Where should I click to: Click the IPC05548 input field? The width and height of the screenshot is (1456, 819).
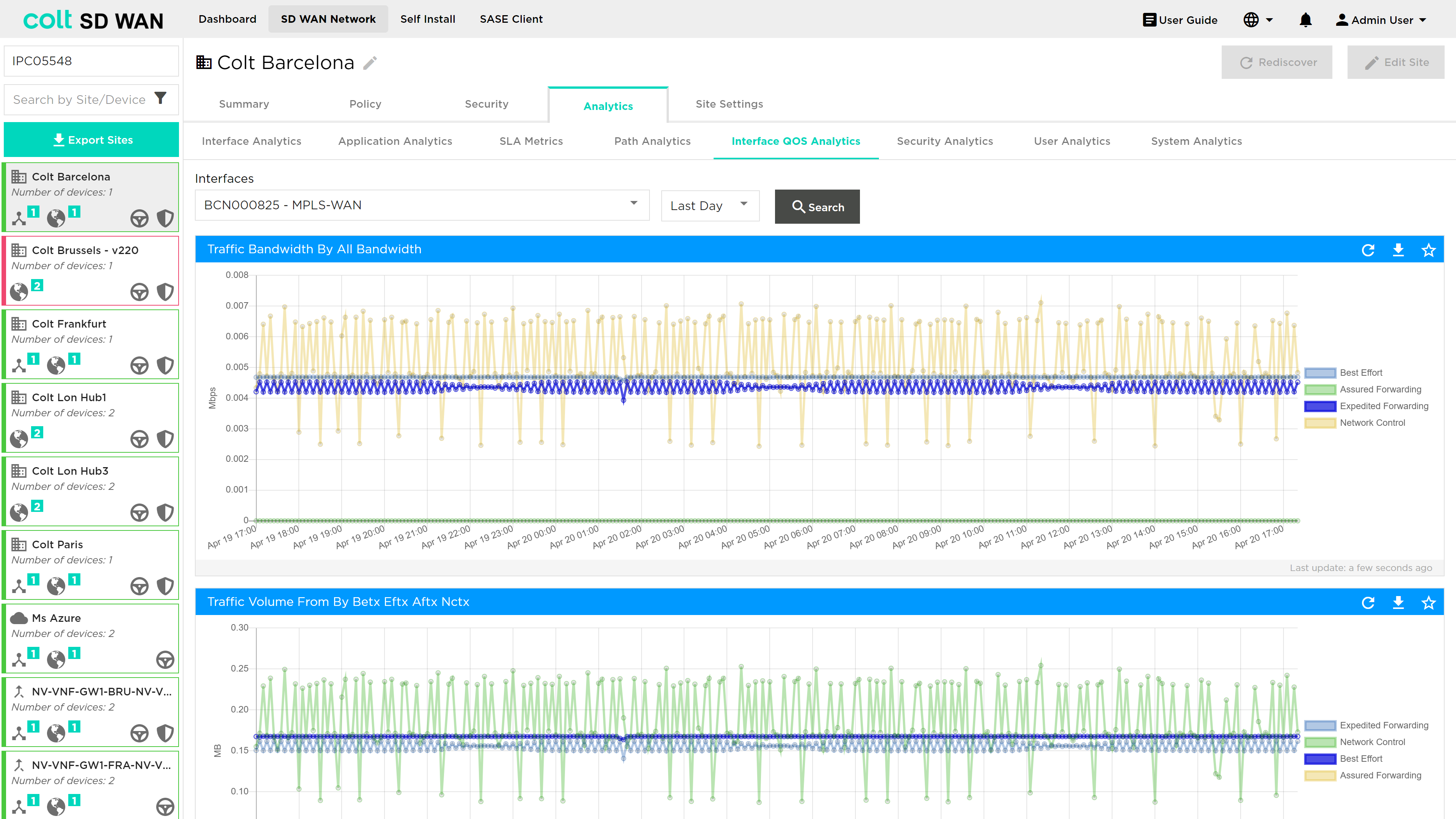coord(91,61)
